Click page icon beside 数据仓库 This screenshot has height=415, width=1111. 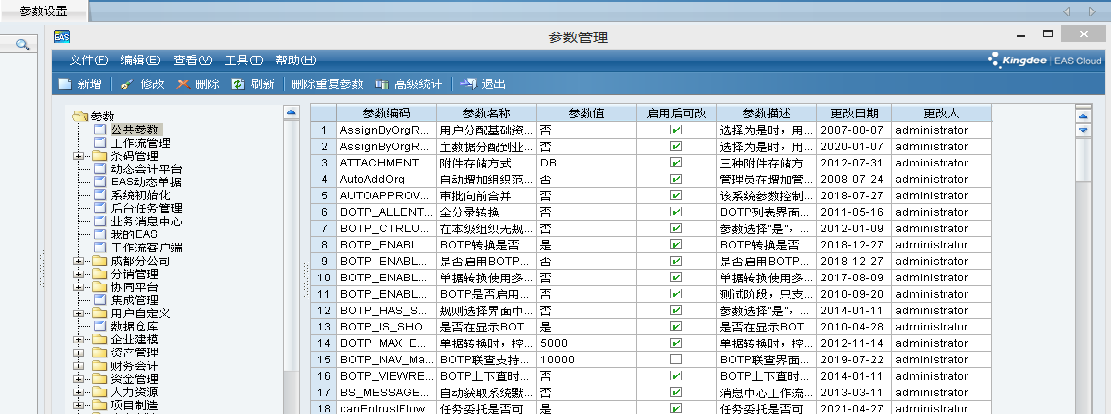click(100, 326)
